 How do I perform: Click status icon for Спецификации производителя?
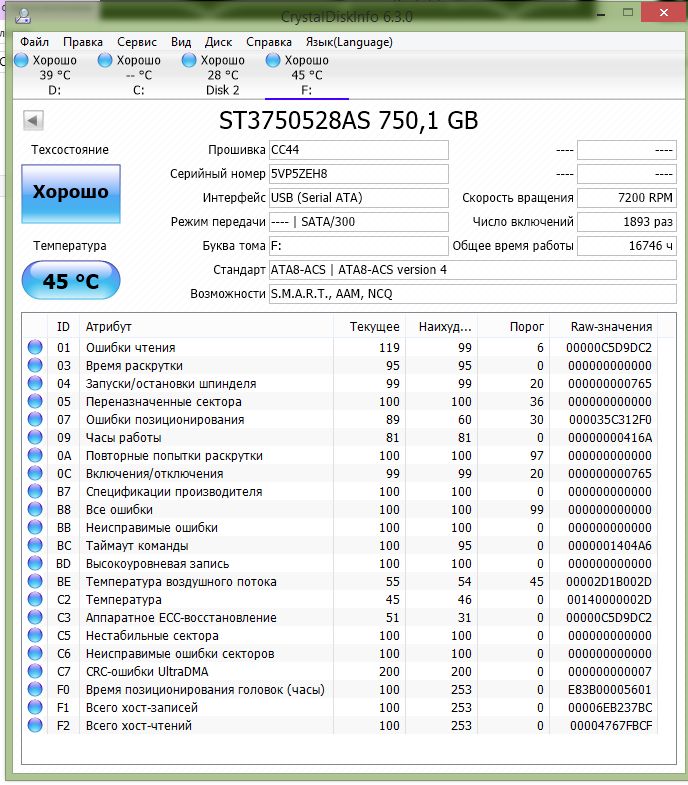click(x=35, y=491)
